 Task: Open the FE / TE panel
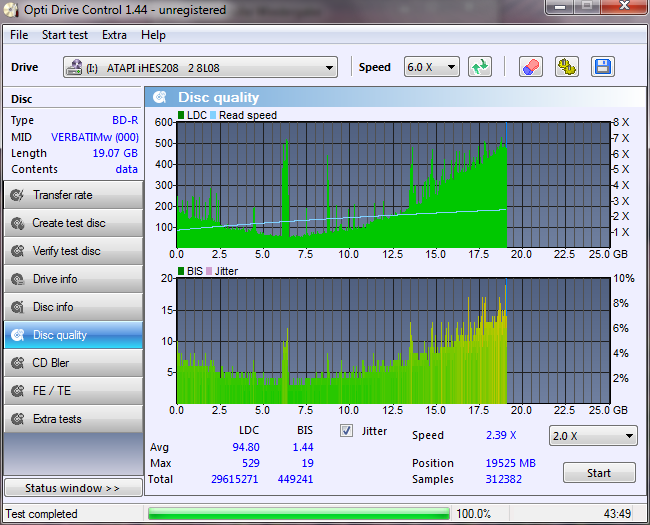pos(73,391)
